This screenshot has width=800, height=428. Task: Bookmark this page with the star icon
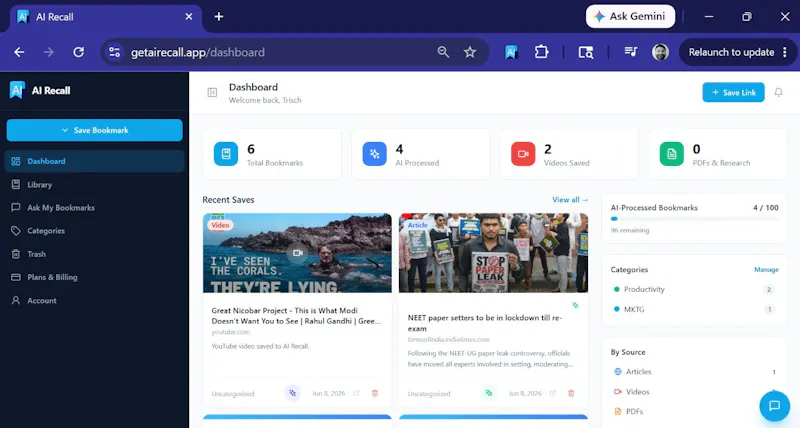(470, 52)
